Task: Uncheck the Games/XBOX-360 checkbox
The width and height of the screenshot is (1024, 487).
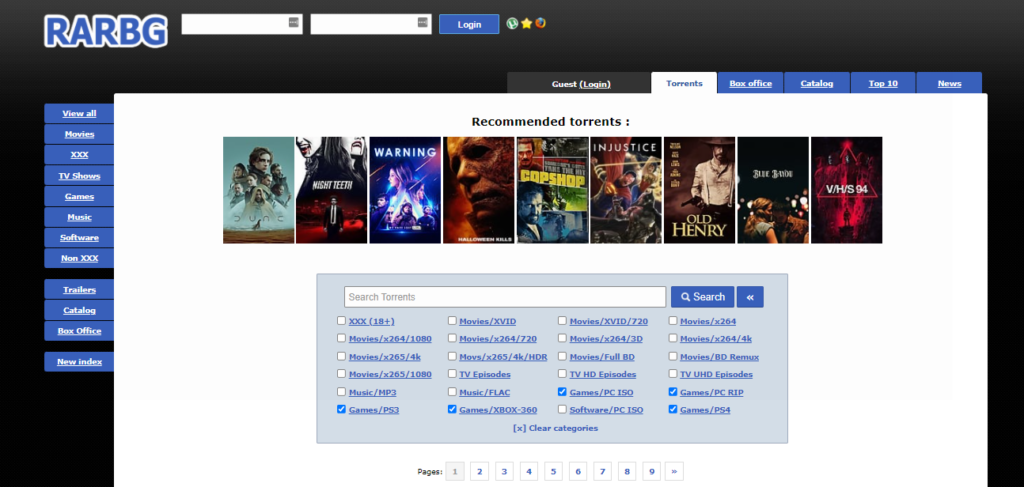Action: click(x=452, y=409)
